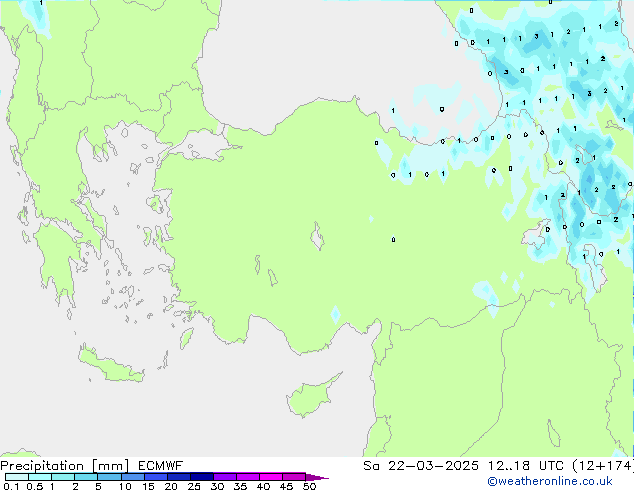Viewport: 634px width, 490px height.
Task: Click the 'Precipitation [mm]' title text
Action: coord(65,466)
